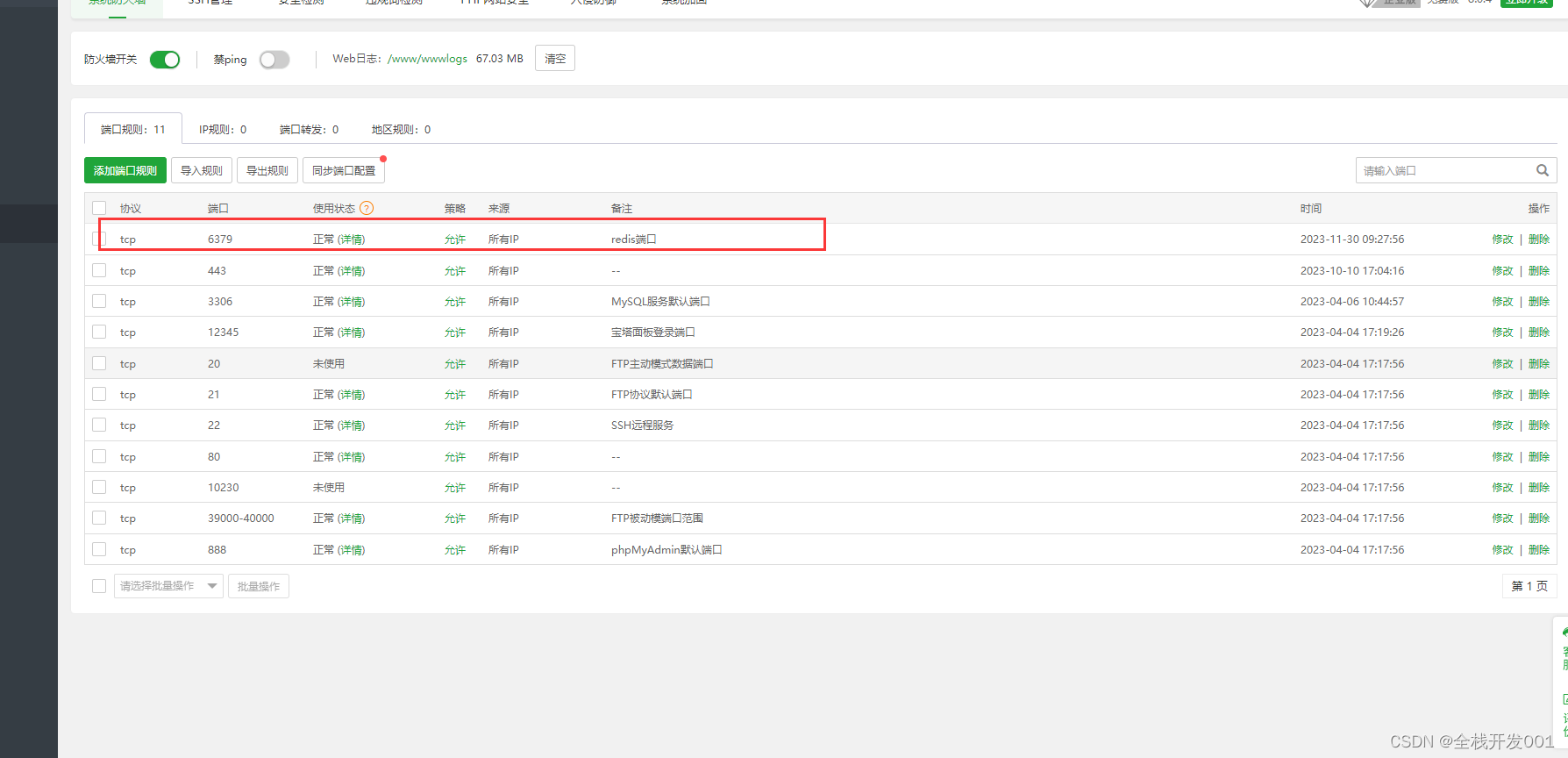This screenshot has height=758, width=1568.
Task: Click the 67.03 MB log size value
Action: (500, 59)
